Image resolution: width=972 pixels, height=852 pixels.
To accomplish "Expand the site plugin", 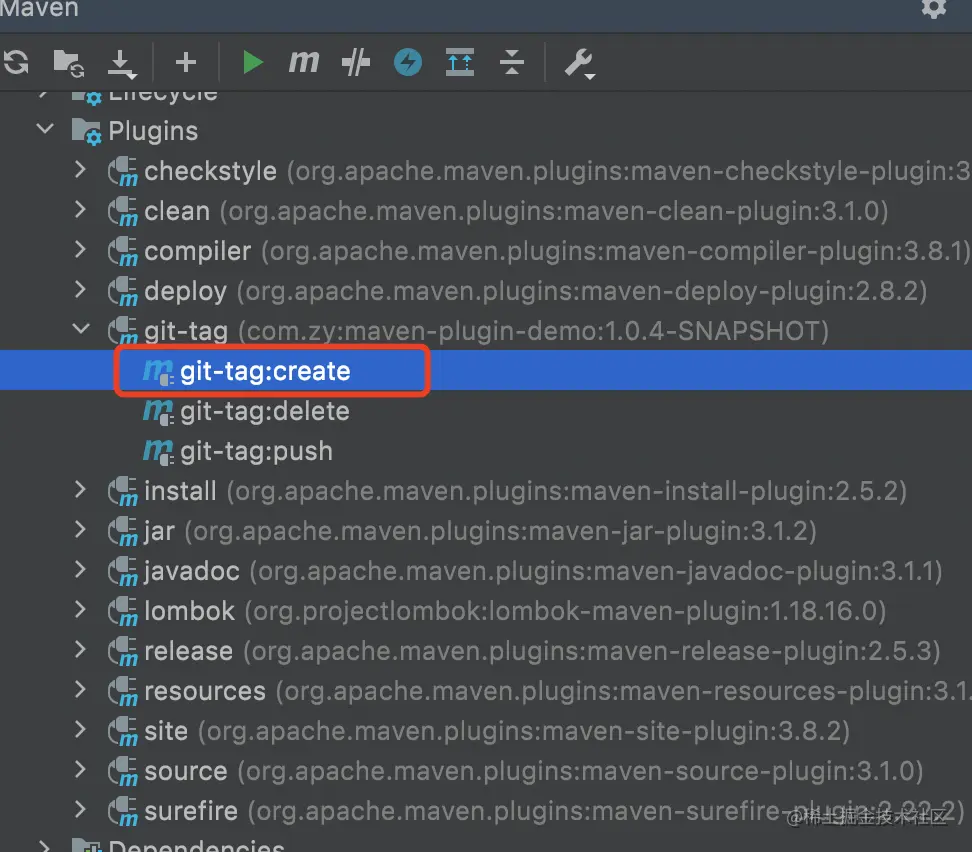I will [x=80, y=730].
